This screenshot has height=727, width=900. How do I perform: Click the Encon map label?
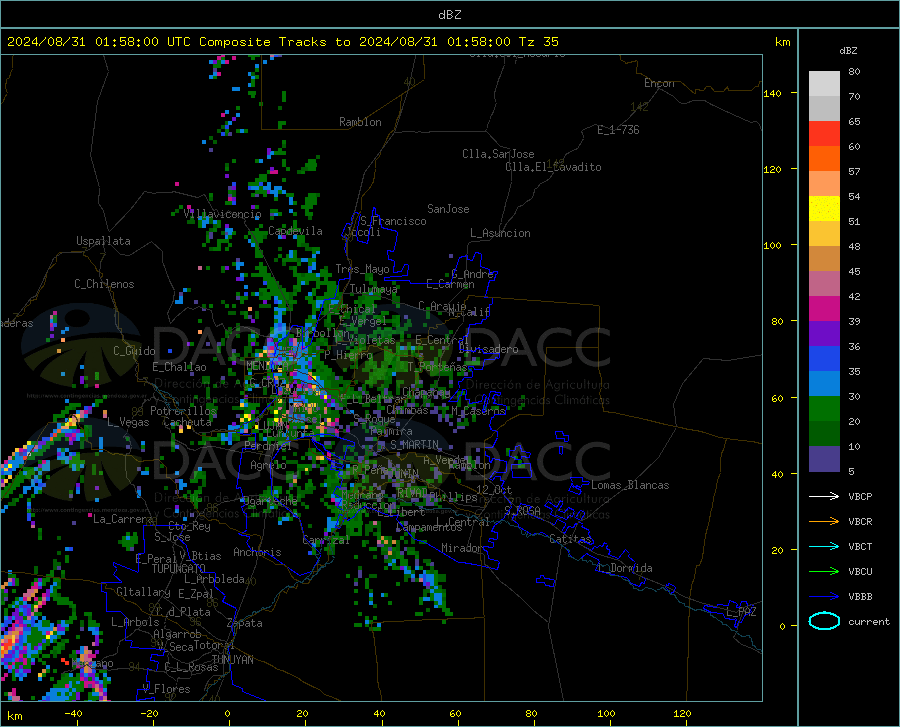[659, 83]
